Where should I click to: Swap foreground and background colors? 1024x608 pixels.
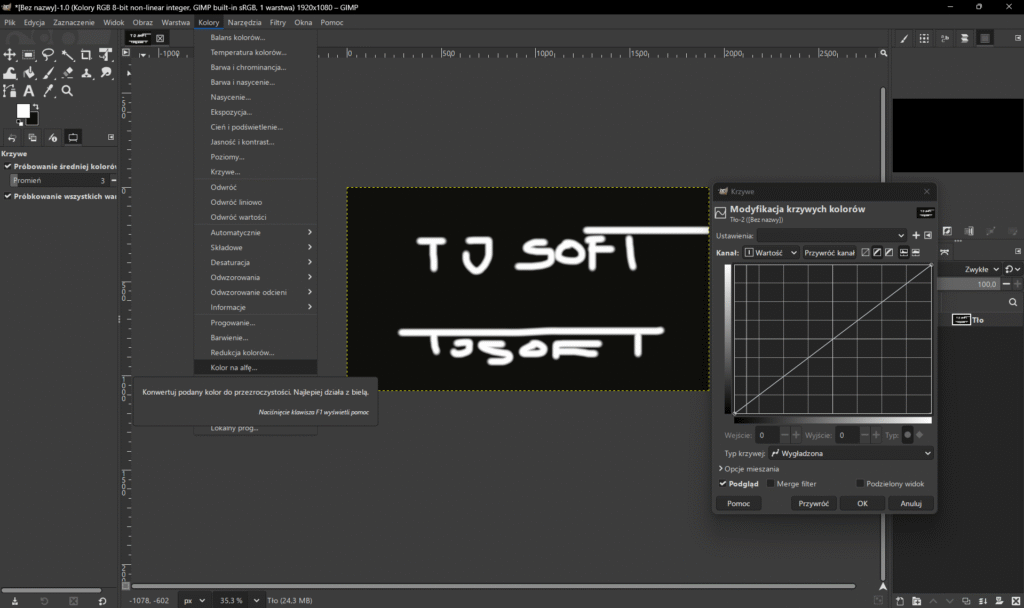(x=35, y=106)
